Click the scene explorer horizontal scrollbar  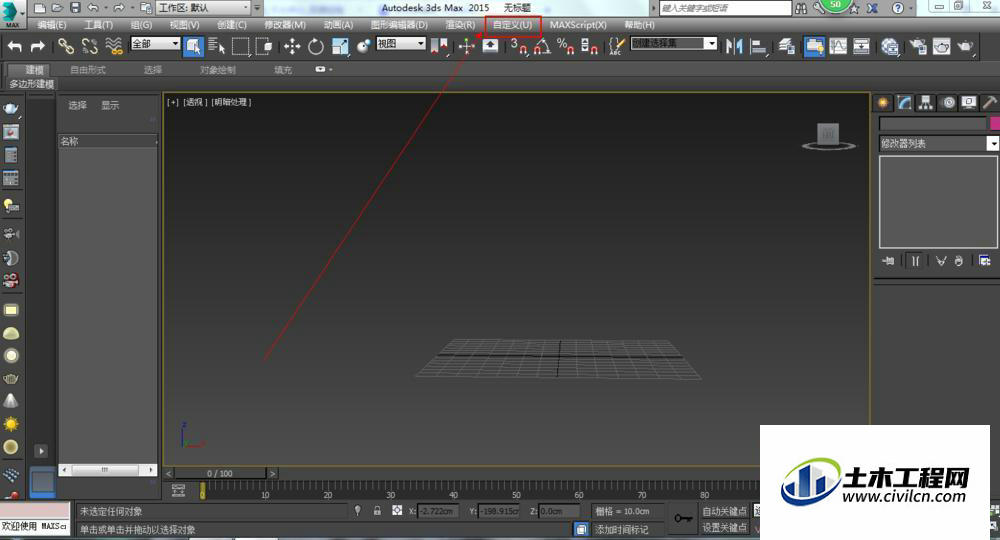click(x=107, y=470)
